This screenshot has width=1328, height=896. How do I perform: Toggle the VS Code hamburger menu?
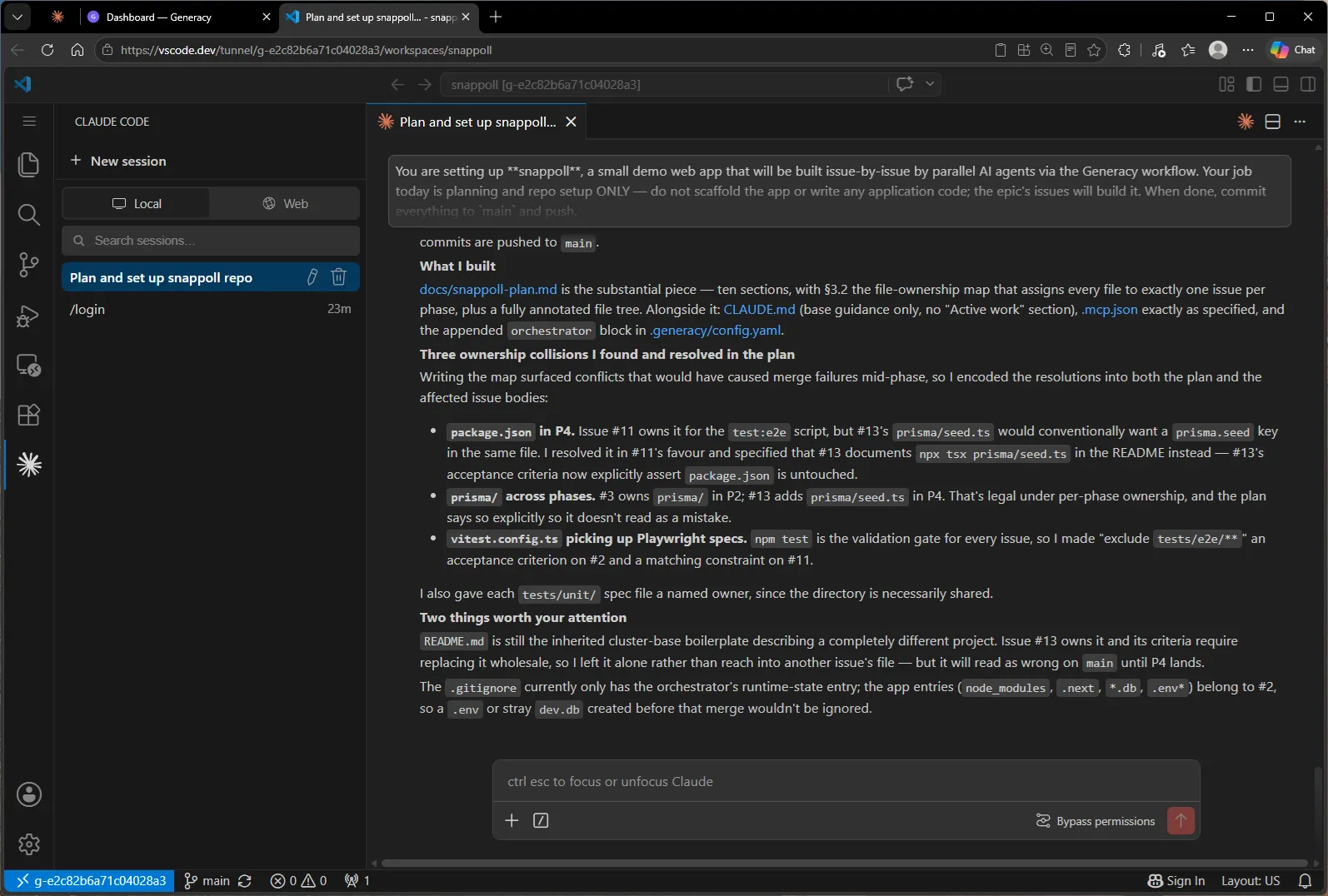(29, 122)
